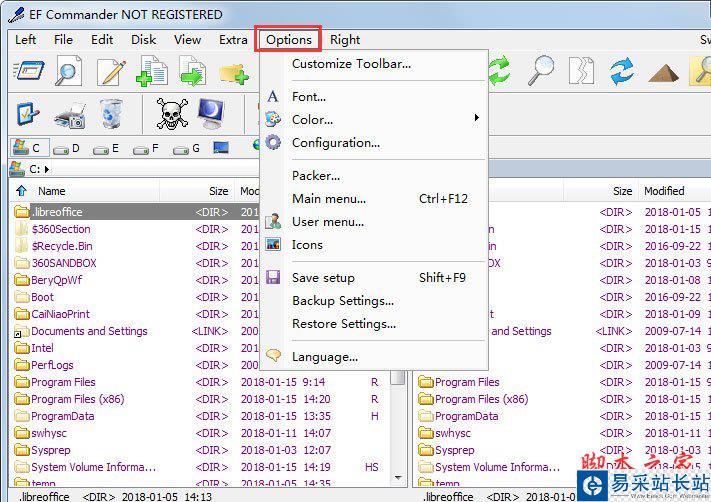Click the move files icon with green arrow

[192, 71]
